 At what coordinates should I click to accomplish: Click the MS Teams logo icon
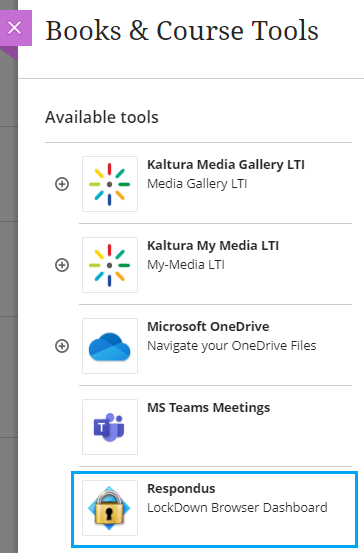(110, 427)
